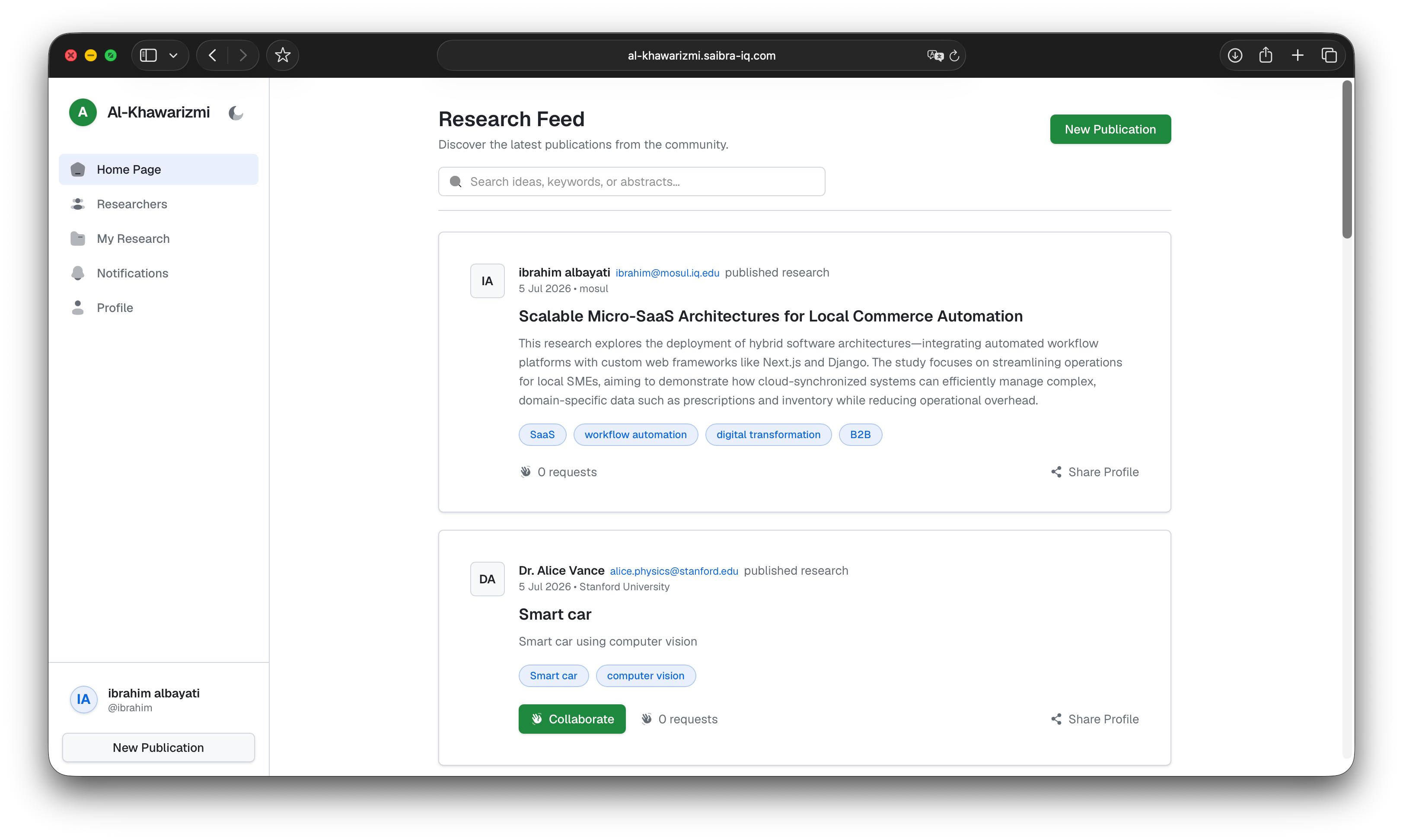Select the digital transformation tag
Screen dimensions: 1403x840
[768, 434]
